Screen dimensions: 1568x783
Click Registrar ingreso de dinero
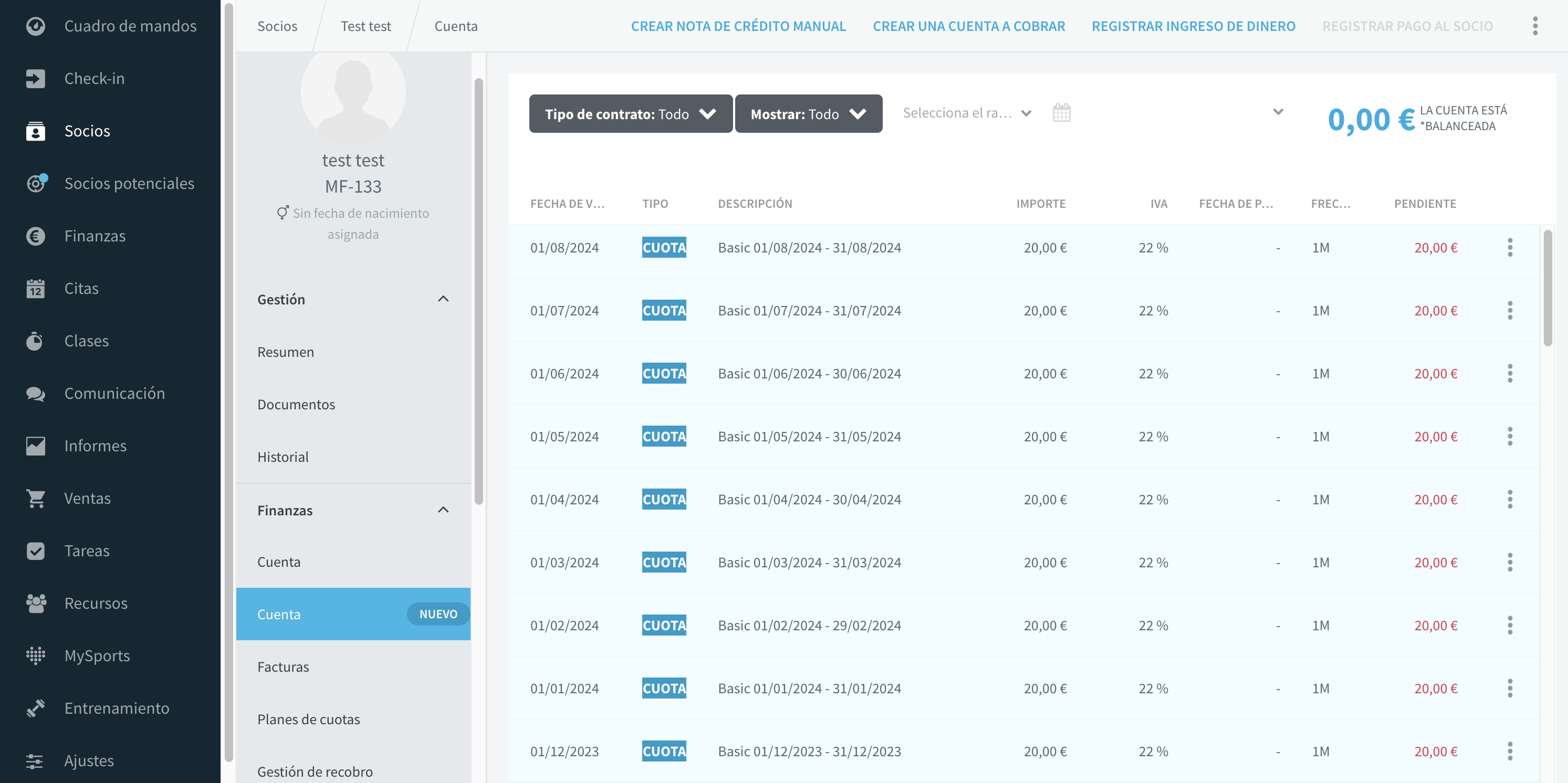[x=1194, y=26]
